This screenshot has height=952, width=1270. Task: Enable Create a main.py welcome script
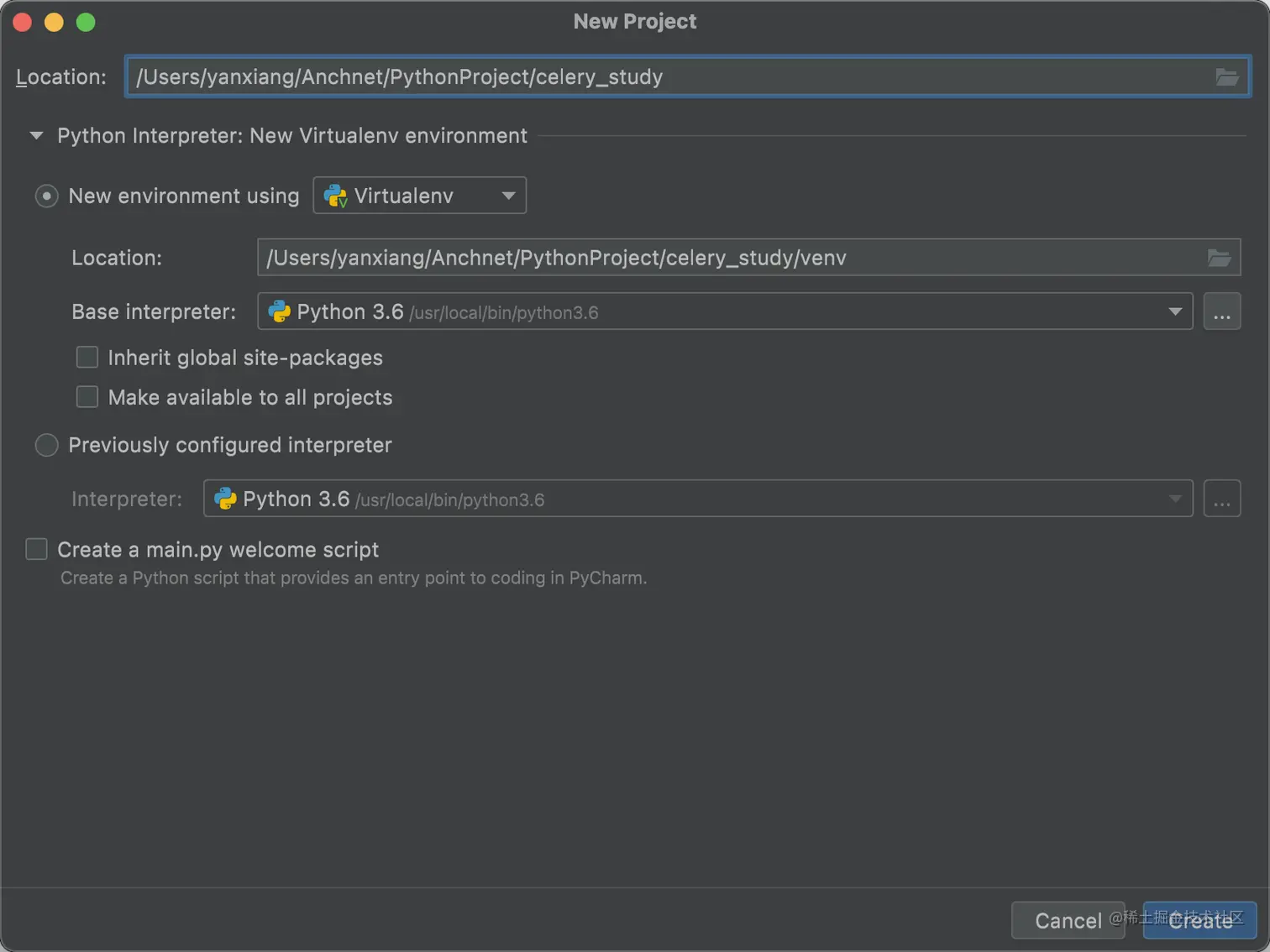click(37, 550)
